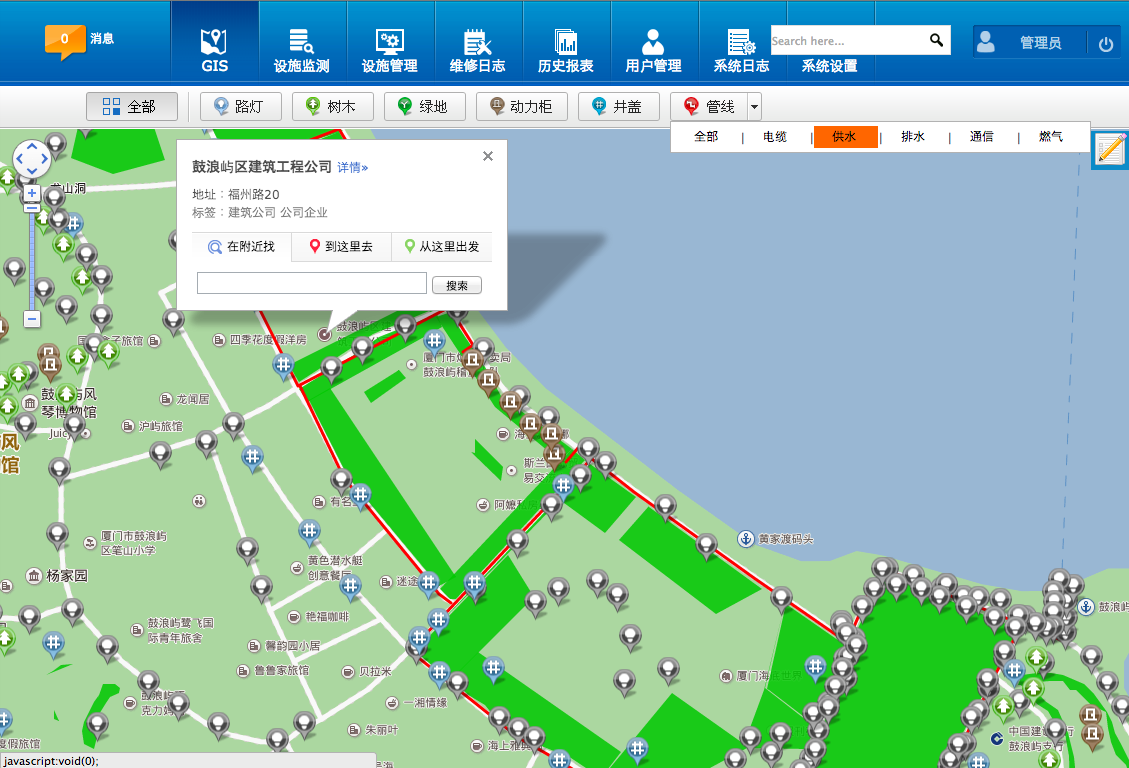Click the map edit pencil icon
This screenshot has height=768, width=1129.
click(1110, 149)
